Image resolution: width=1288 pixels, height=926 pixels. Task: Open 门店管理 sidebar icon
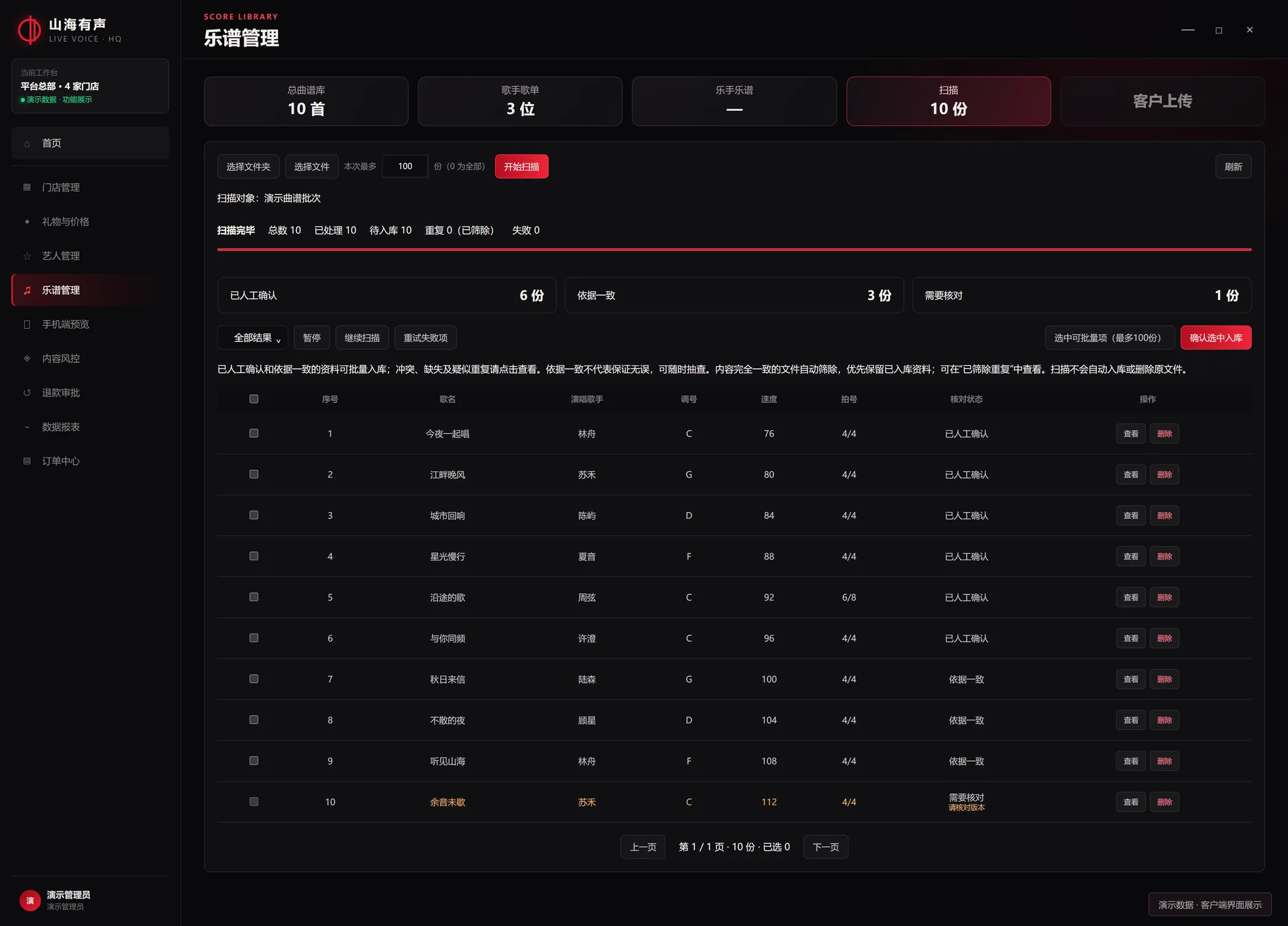click(27, 187)
